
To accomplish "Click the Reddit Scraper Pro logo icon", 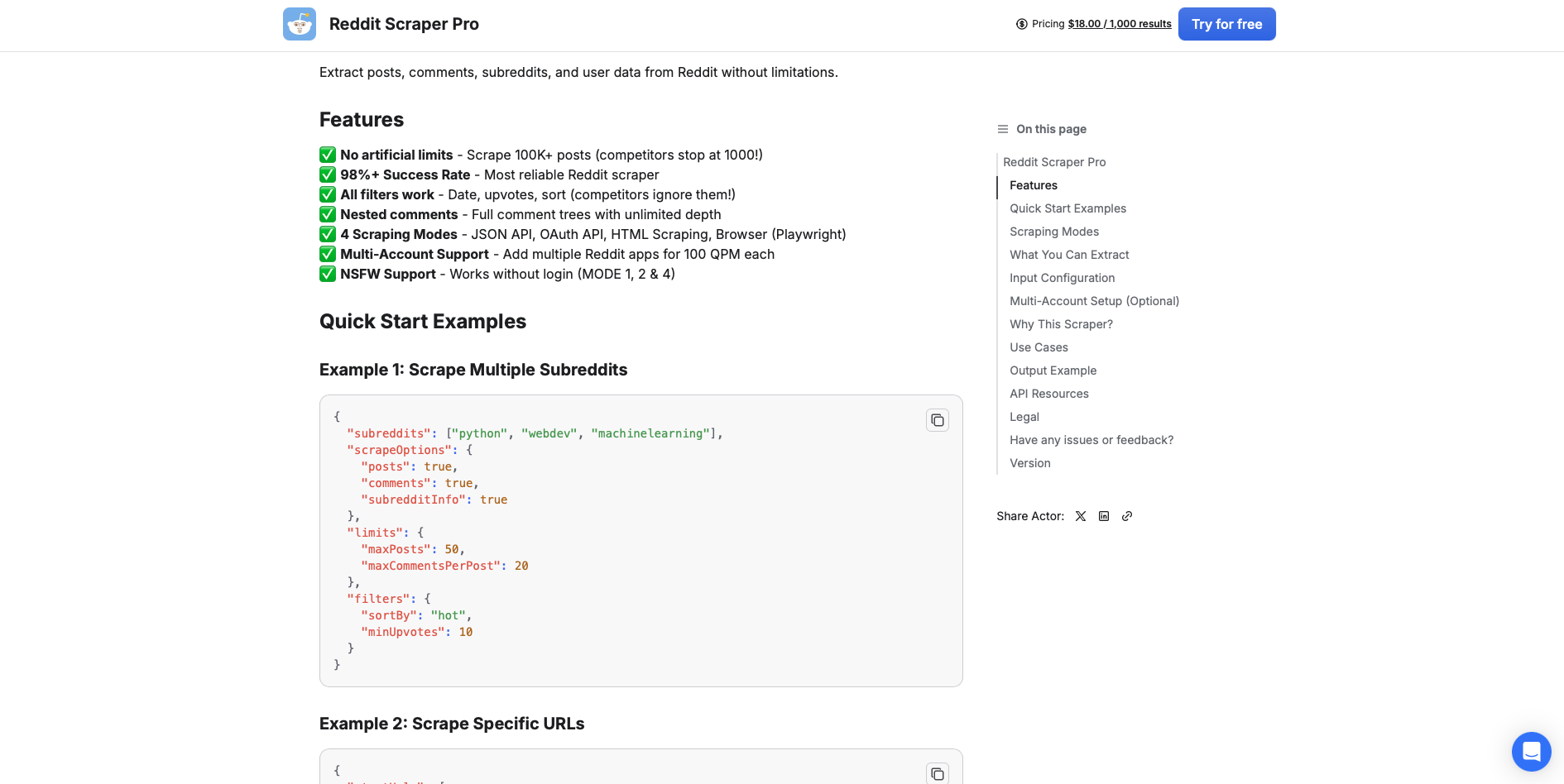I will pos(299,24).
